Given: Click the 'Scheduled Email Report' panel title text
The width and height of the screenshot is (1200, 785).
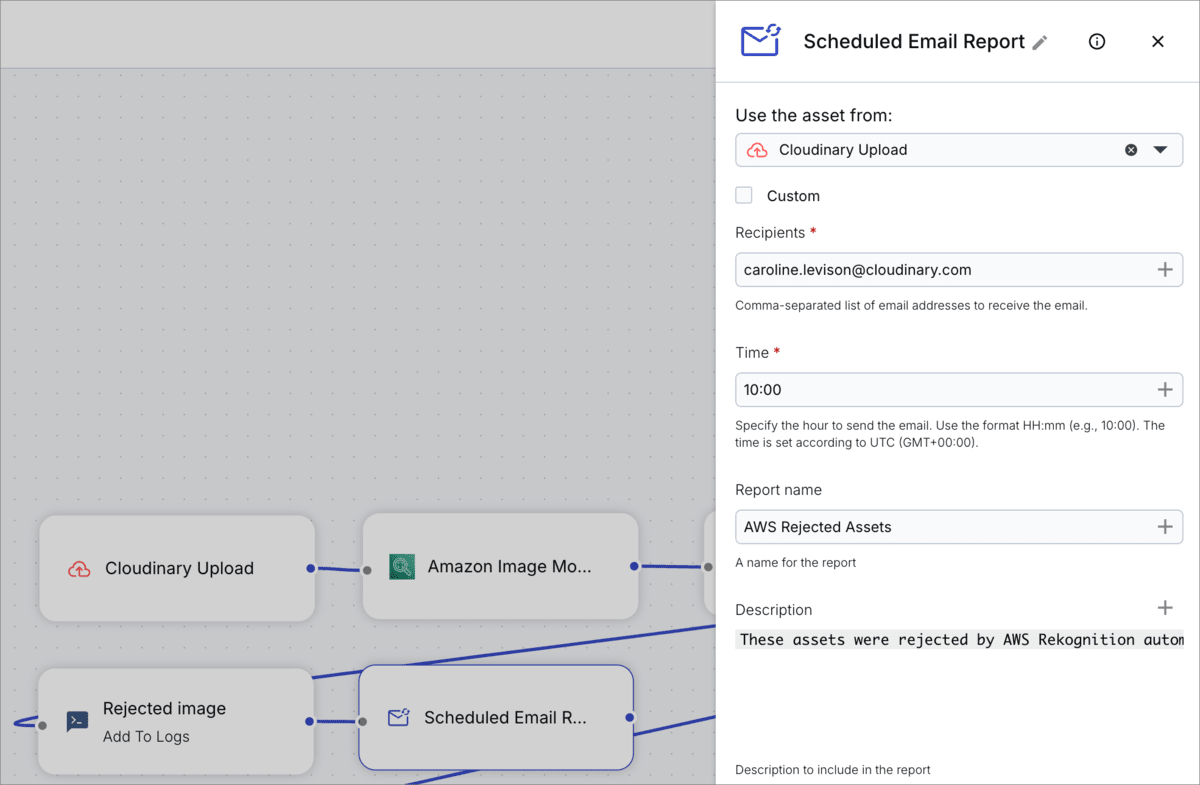Looking at the screenshot, I should [x=914, y=42].
